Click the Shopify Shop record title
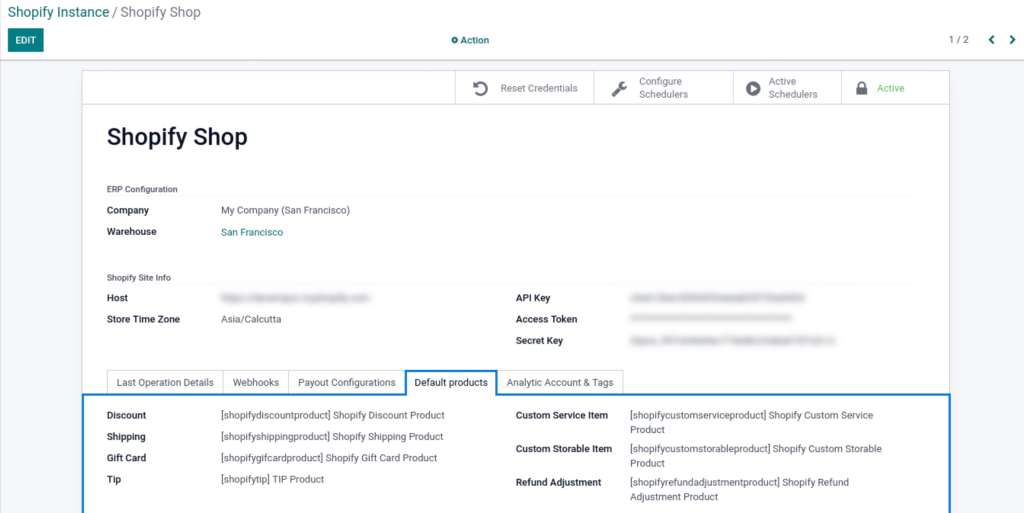 [x=177, y=137]
